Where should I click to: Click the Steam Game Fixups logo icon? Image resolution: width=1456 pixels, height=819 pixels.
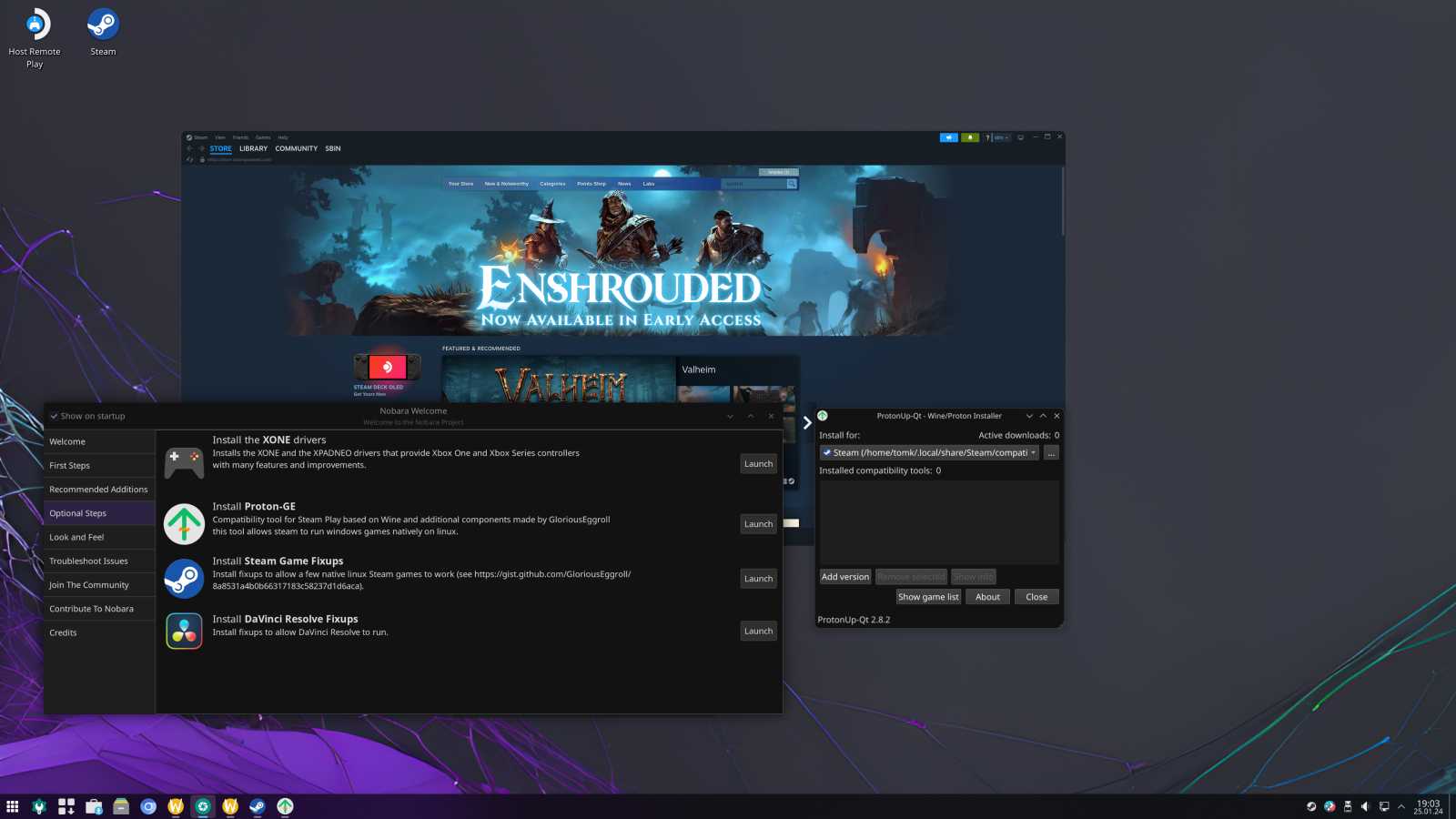click(184, 579)
